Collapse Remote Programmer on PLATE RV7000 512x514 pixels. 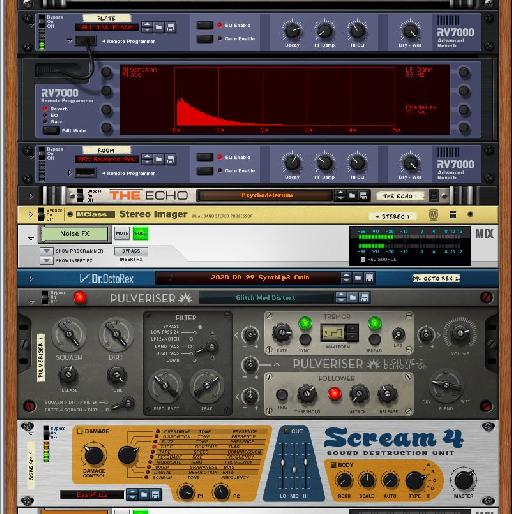[69, 41]
